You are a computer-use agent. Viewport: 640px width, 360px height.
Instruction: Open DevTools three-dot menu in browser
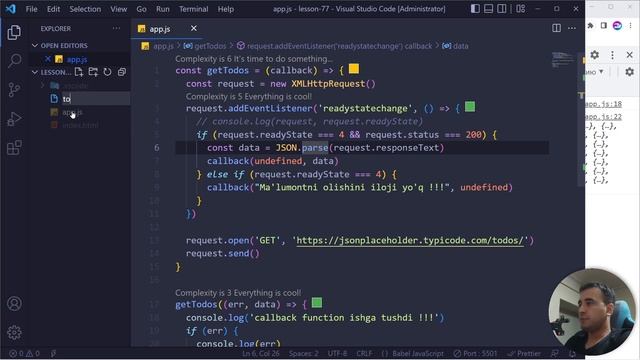[x=612, y=55]
